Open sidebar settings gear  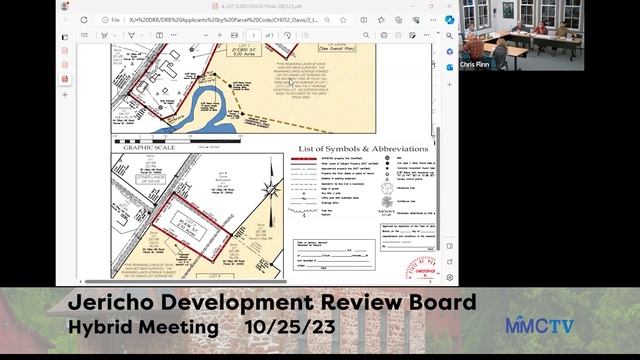(x=449, y=278)
